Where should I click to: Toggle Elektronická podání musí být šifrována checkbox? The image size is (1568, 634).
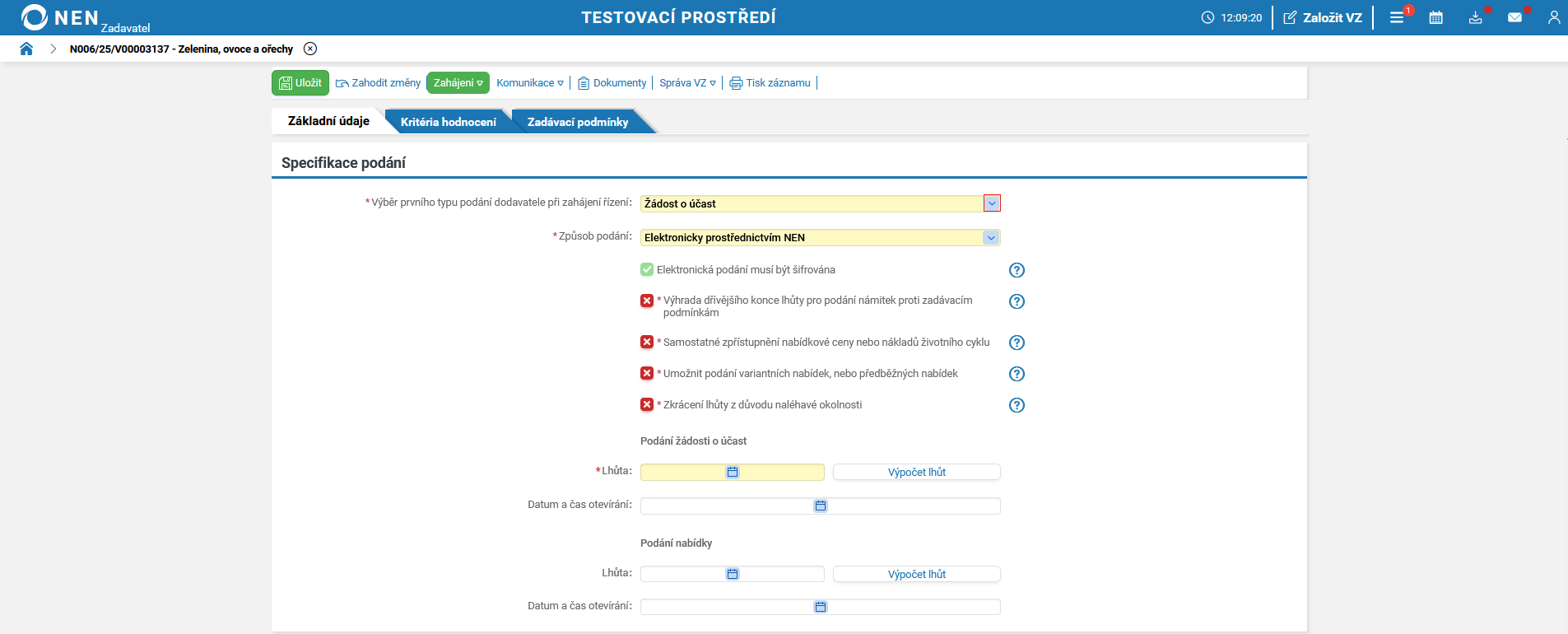point(647,269)
